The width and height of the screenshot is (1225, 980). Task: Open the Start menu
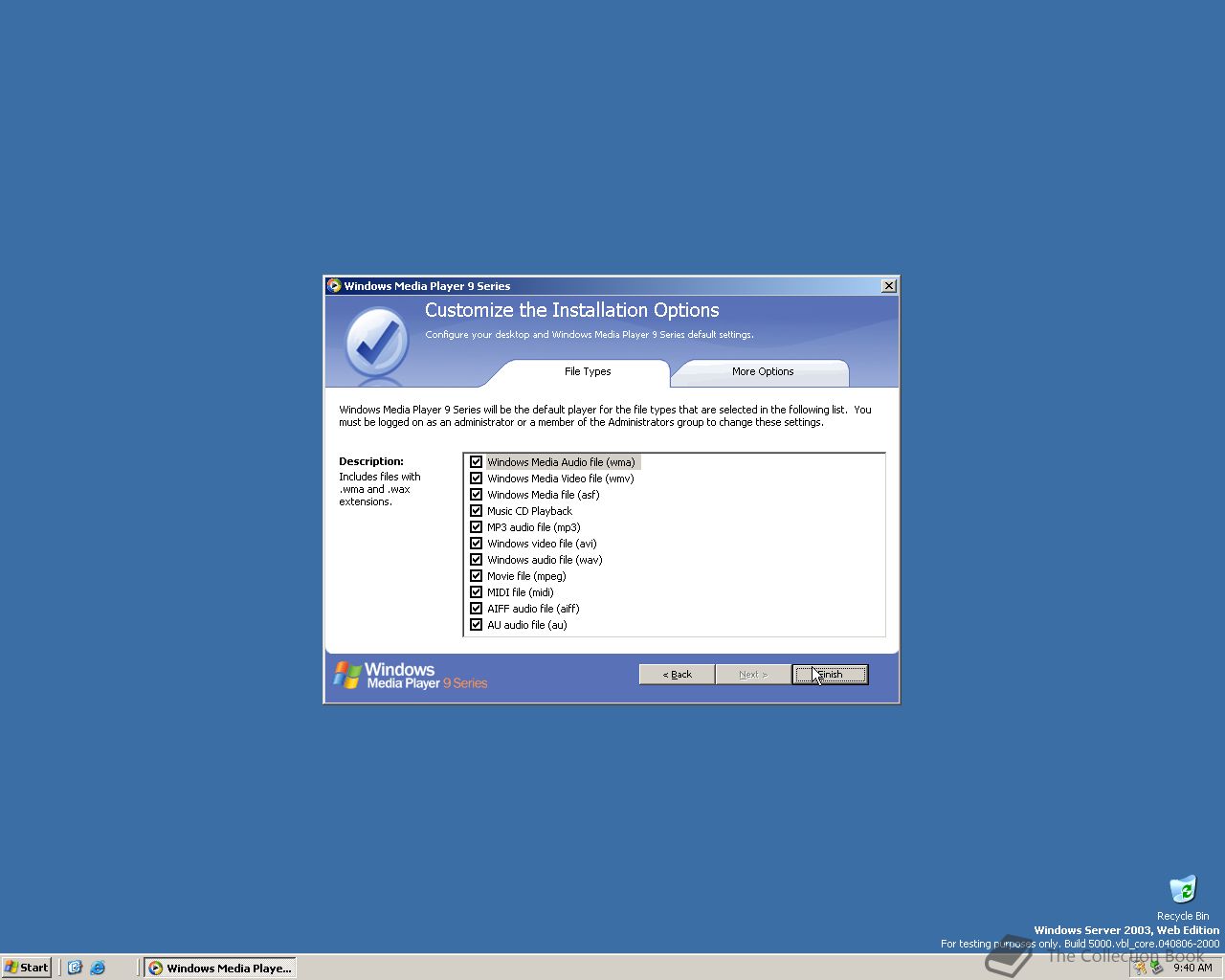click(27, 968)
